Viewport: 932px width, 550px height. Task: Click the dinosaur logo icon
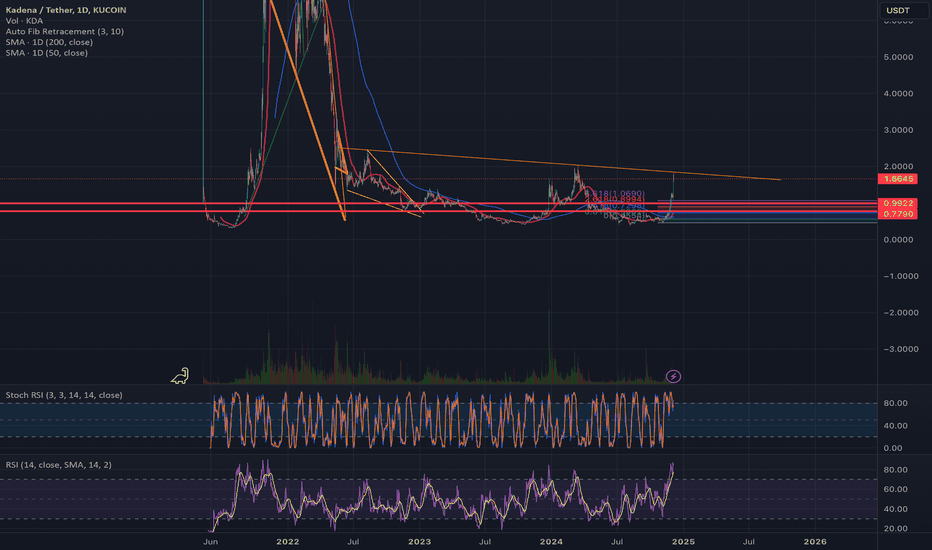point(180,375)
